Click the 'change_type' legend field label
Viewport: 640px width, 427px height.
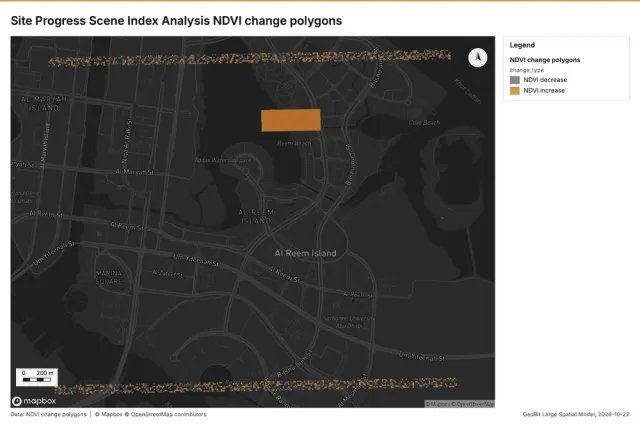click(527, 70)
